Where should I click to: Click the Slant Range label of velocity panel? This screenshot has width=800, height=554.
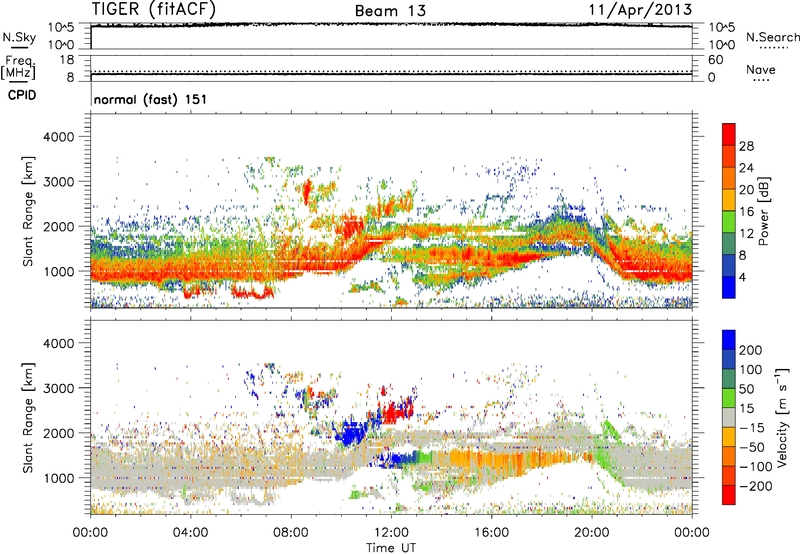28,417
